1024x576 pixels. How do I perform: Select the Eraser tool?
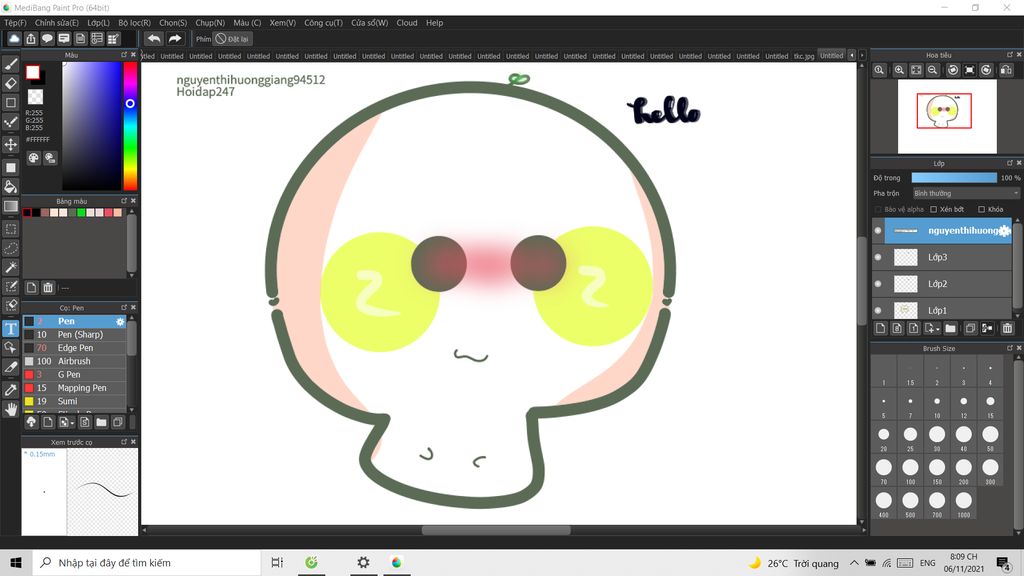[10, 84]
